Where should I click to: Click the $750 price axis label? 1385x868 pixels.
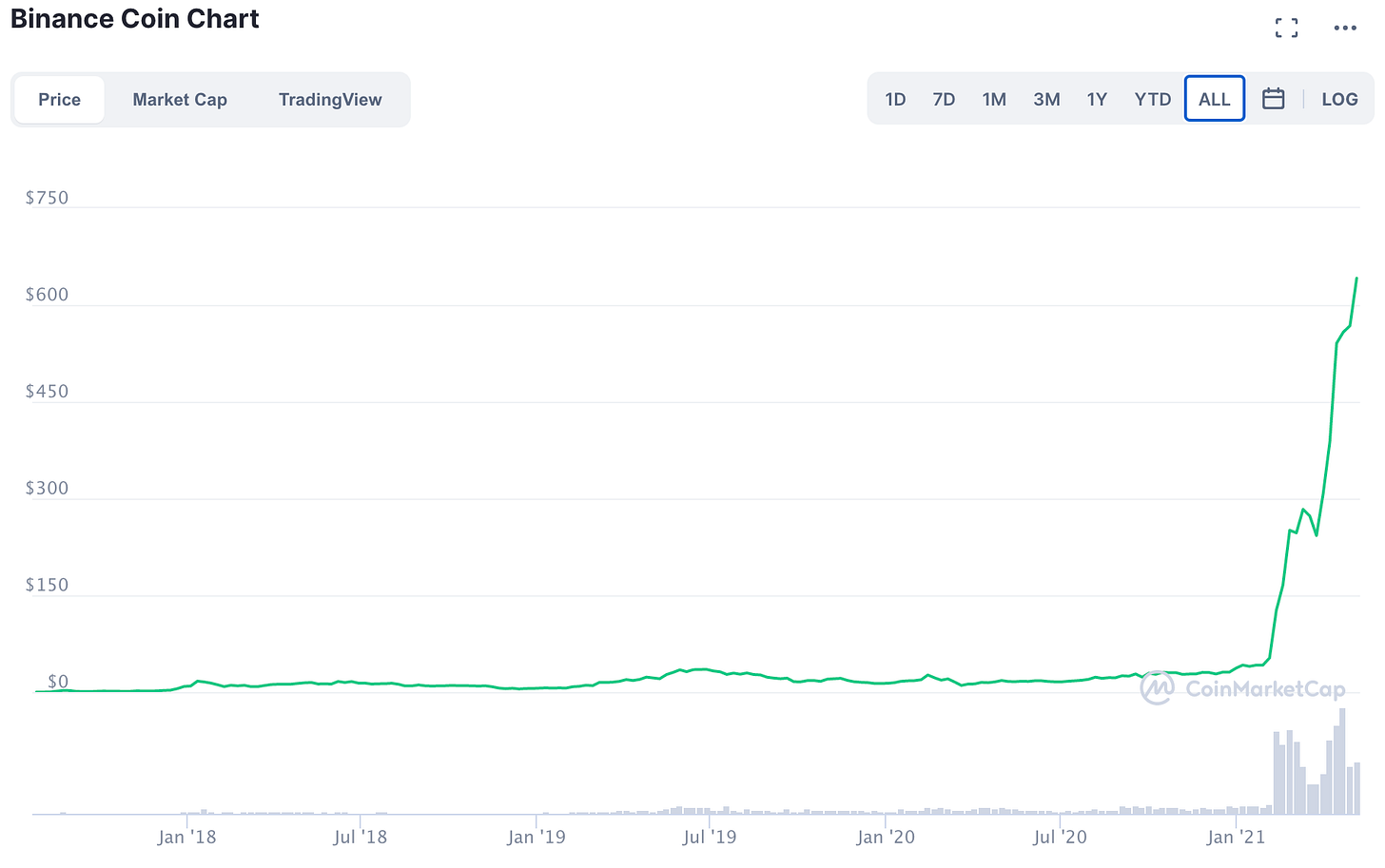pos(47,198)
